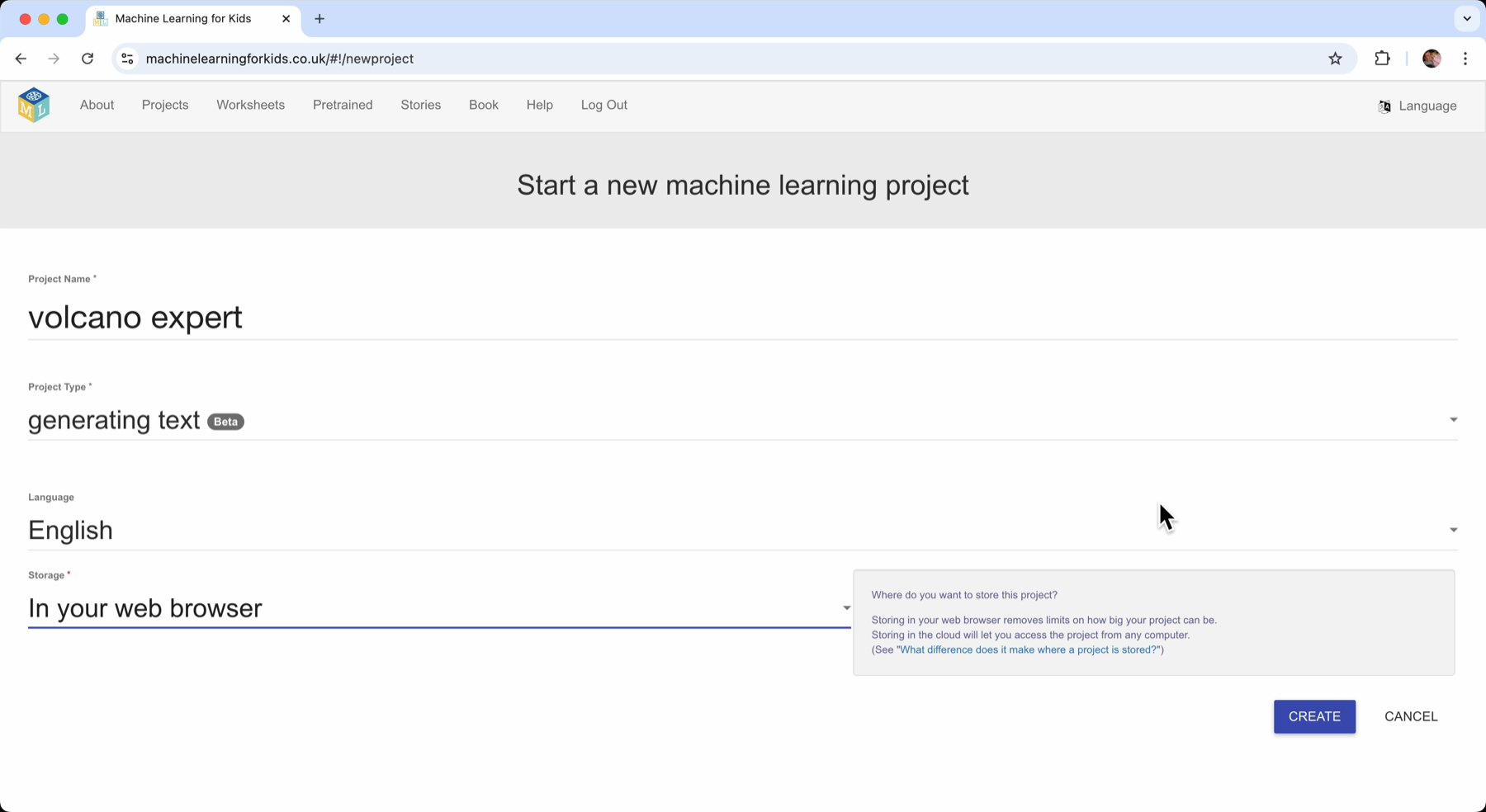
Task: Go to the Projects page
Action: point(165,105)
